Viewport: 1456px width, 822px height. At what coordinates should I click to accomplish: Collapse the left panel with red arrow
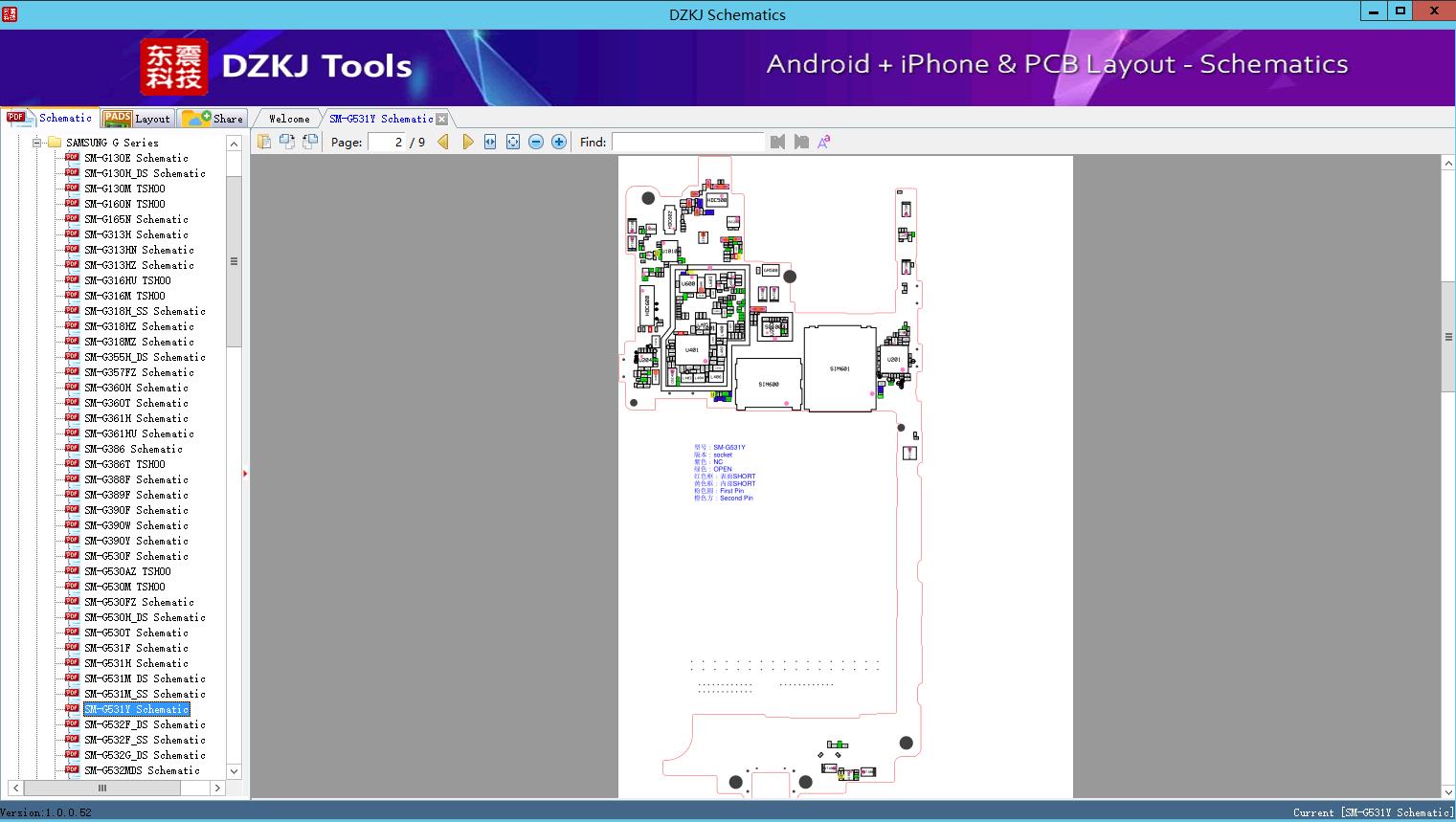(x=245, y=473)
